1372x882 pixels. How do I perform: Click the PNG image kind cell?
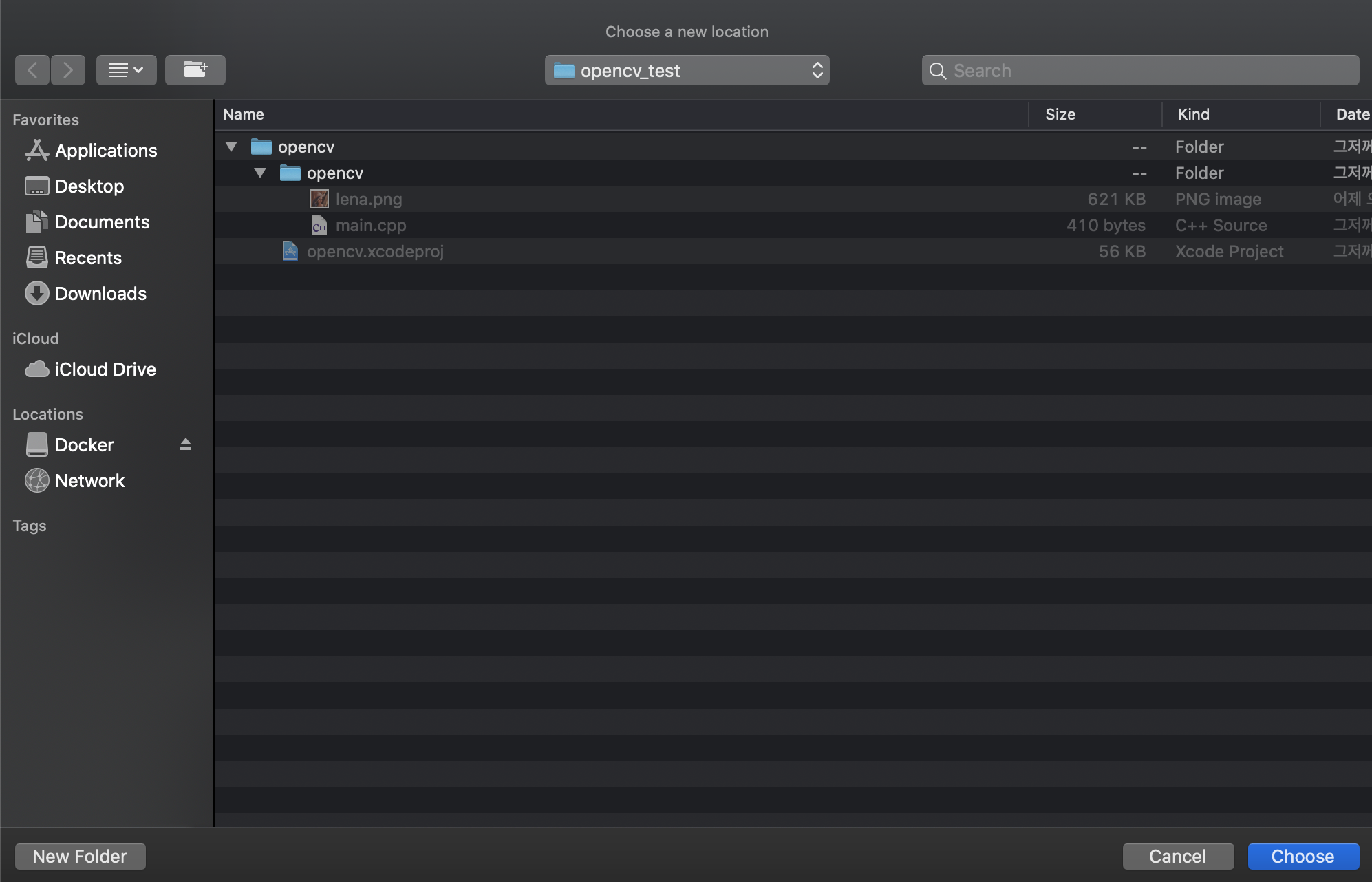[1218, 200]
